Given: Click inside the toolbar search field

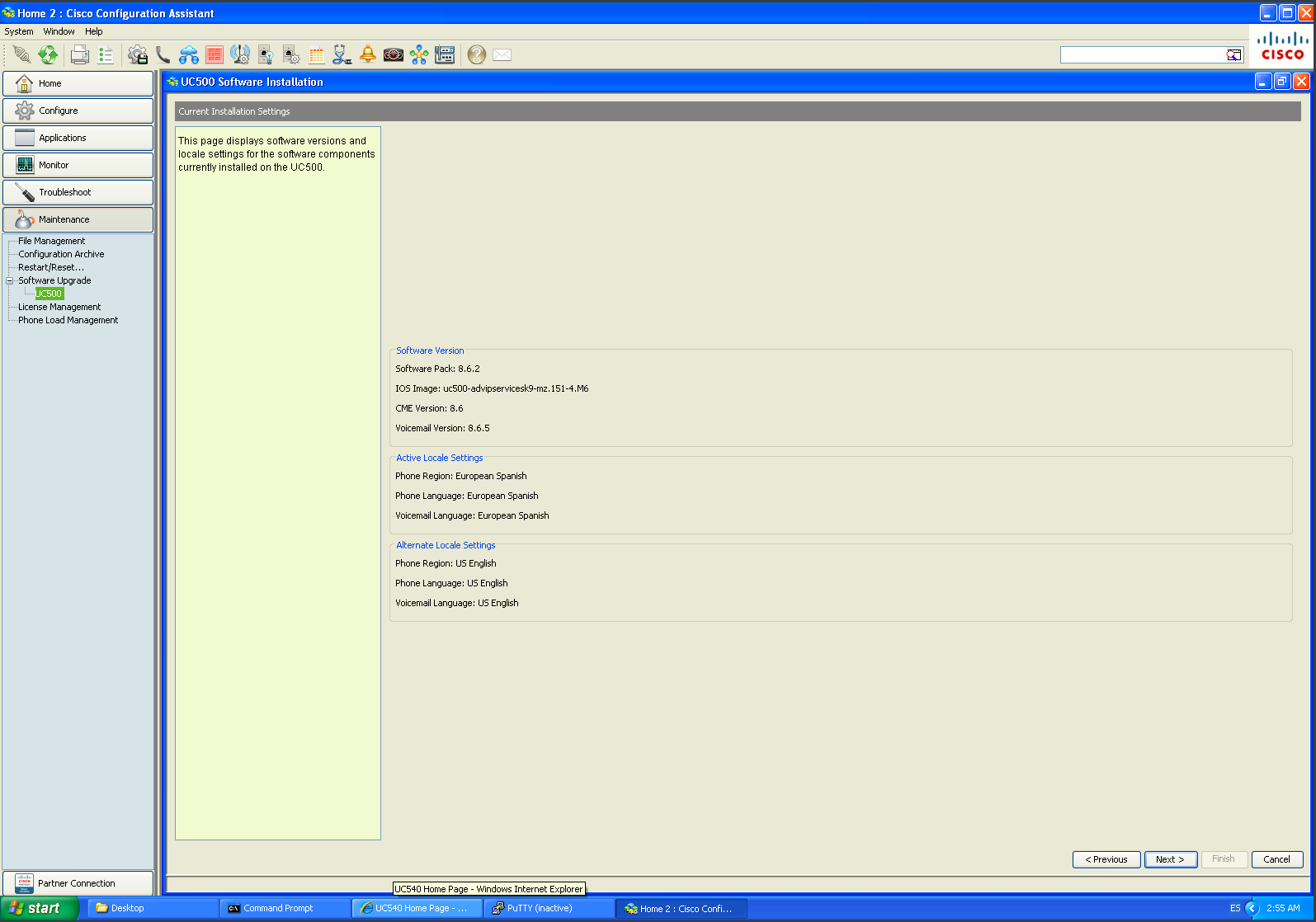Looking at the screenshot, I should click(x=1143, y=55).
